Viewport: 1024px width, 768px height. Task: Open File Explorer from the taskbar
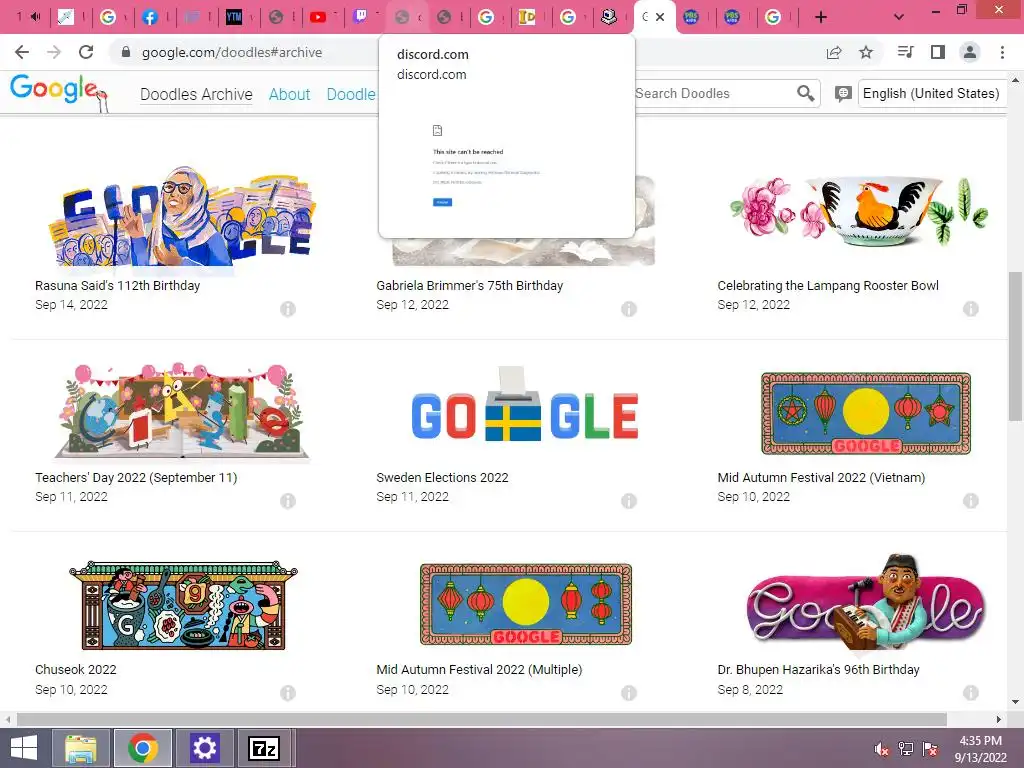(82, 748)
